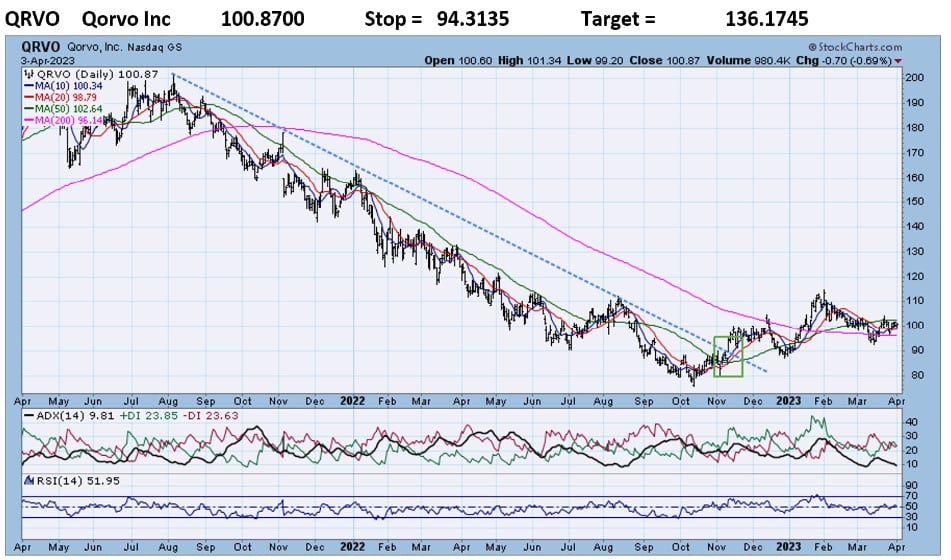Click the copyright symbol before StockCharts.com
951x560 pixels.
point(811,47)
